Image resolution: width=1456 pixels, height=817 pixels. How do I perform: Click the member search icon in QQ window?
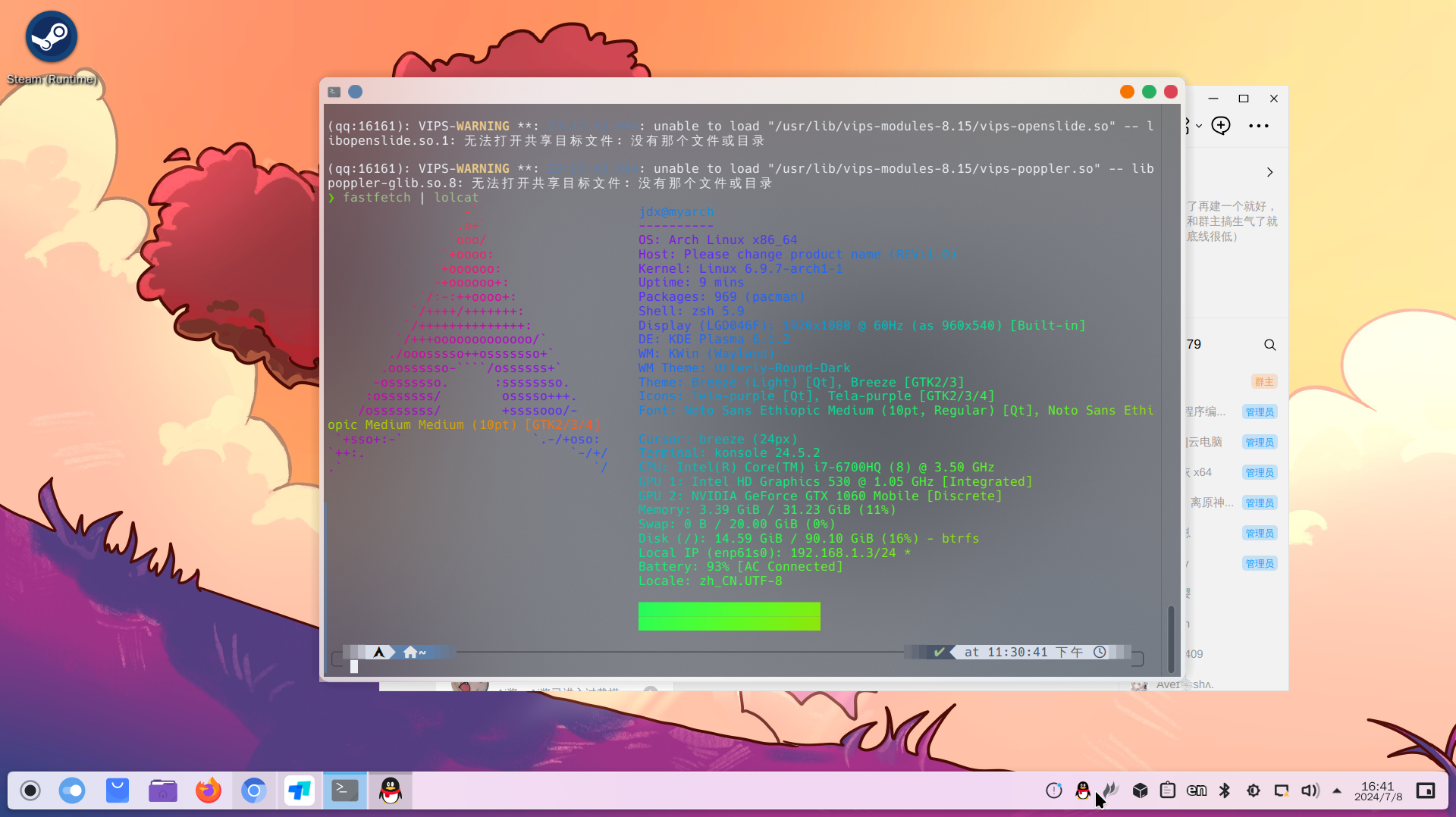pyautogui.click(x=1269, y=345)
